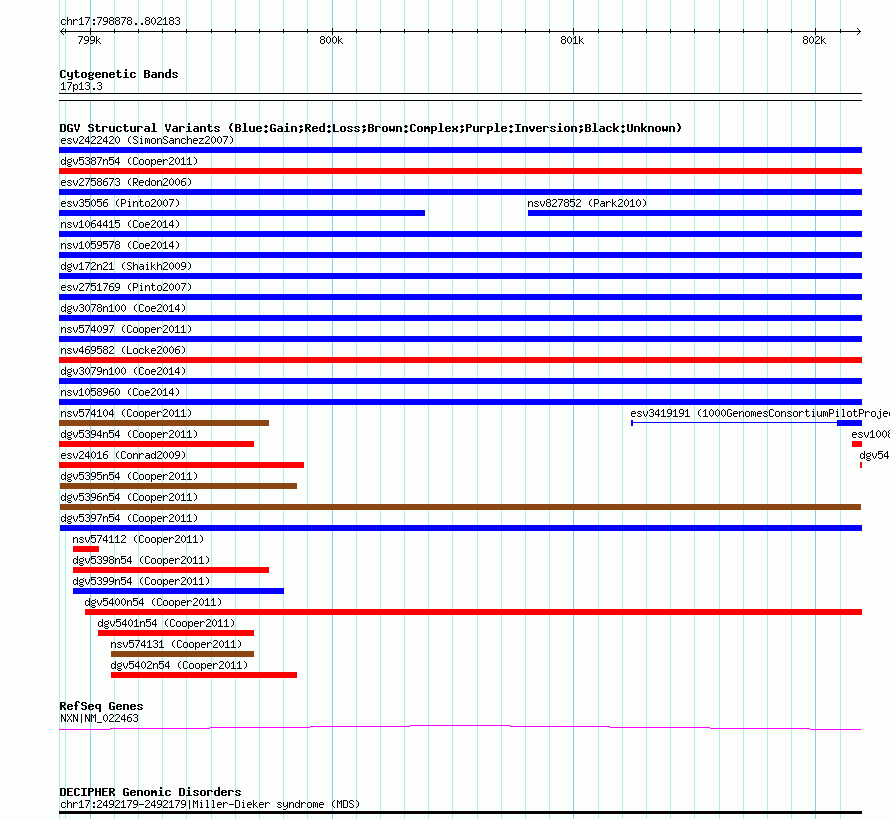The width and height of the screenshot is (890, 819).
Task: Click the nsv574131 (Cooper2011) label
Action: point(176,644)
